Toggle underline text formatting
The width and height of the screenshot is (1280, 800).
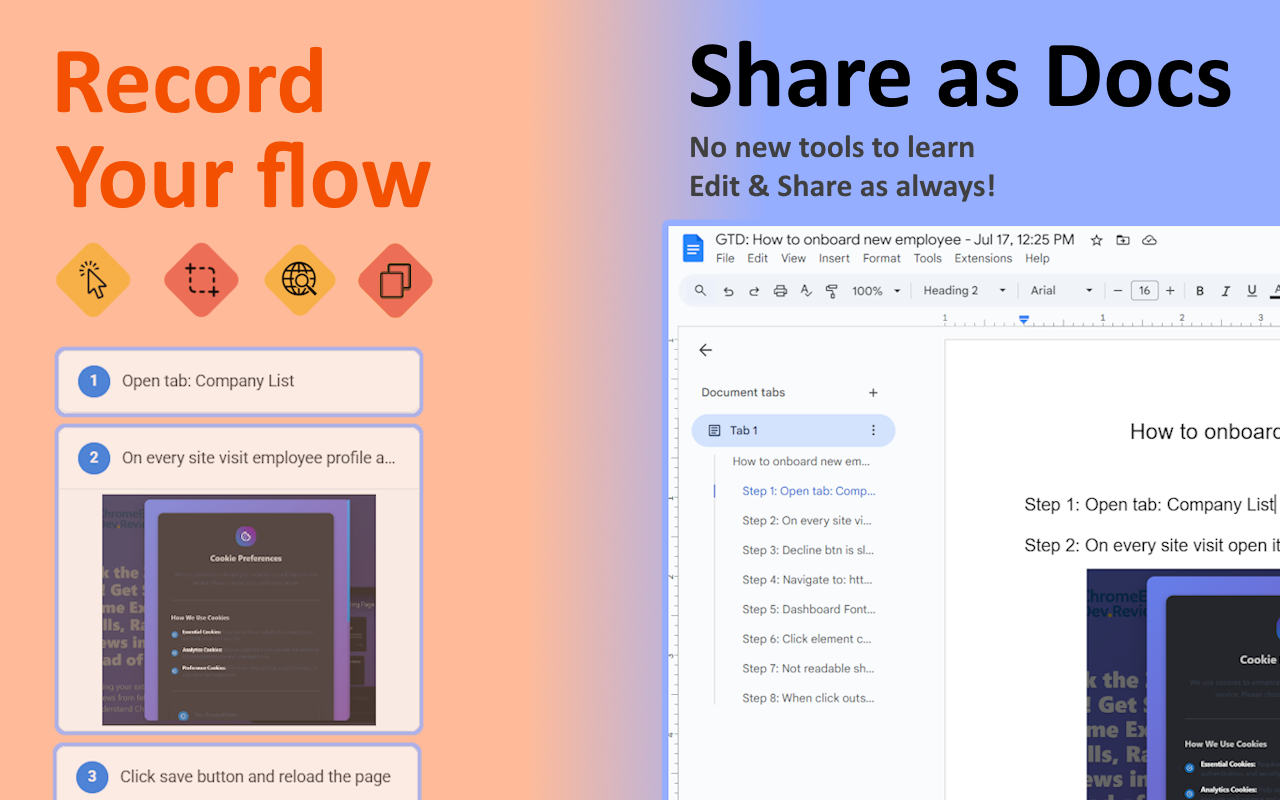(x=1251, y=291)
